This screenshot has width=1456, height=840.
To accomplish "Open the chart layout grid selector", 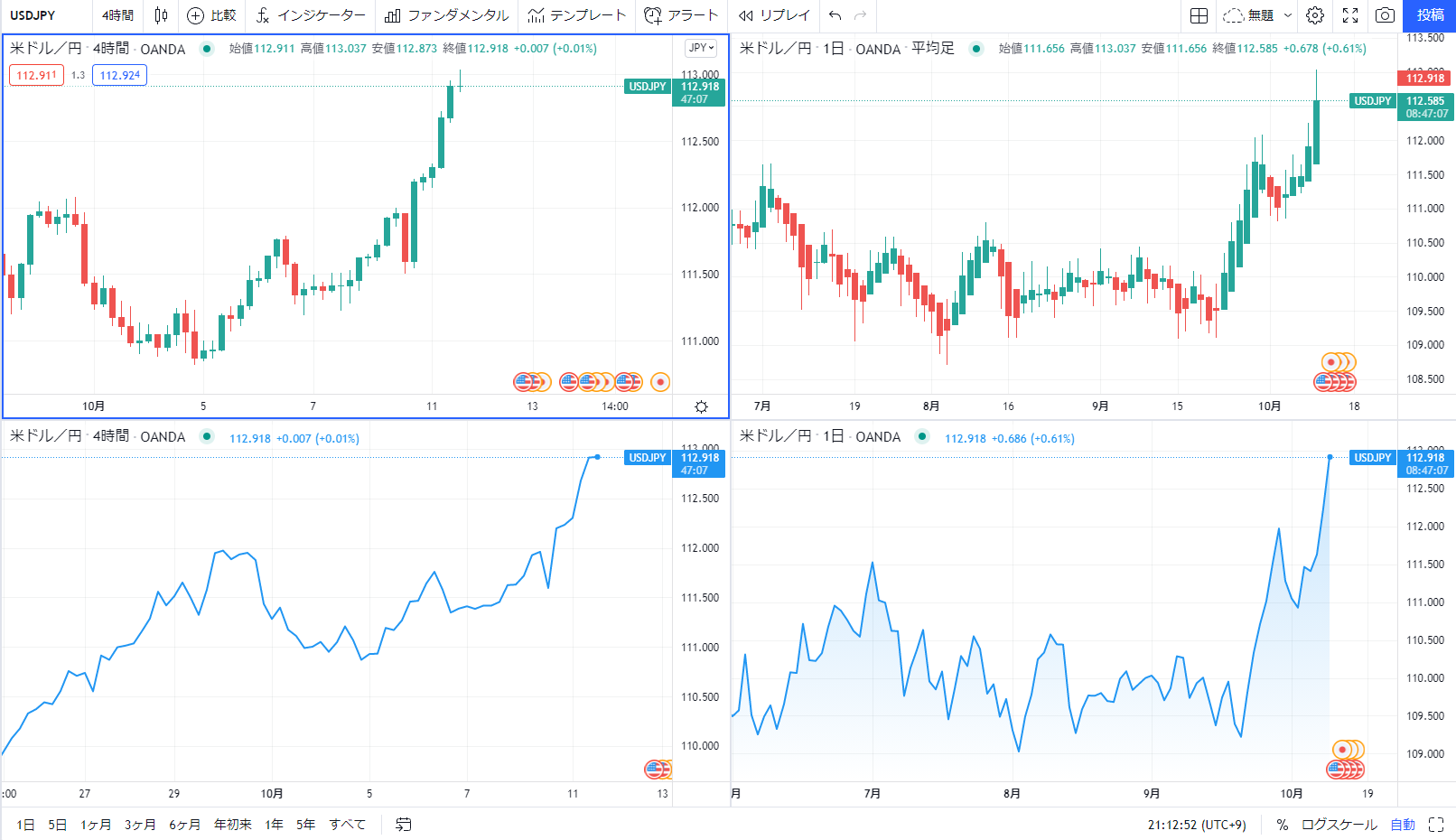I will click(x=1199, y=15).
